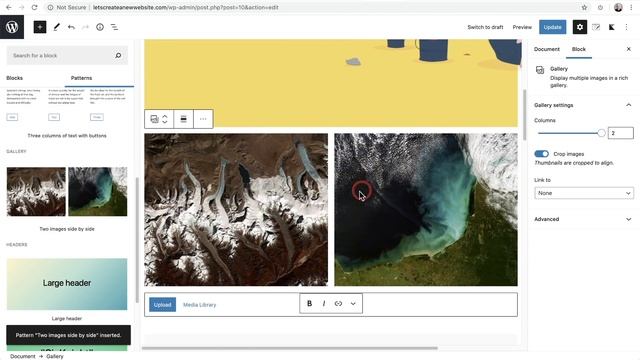Open the browser profile avatar
Viewport: 640px width, 360px height.
[x=618, y=7]
